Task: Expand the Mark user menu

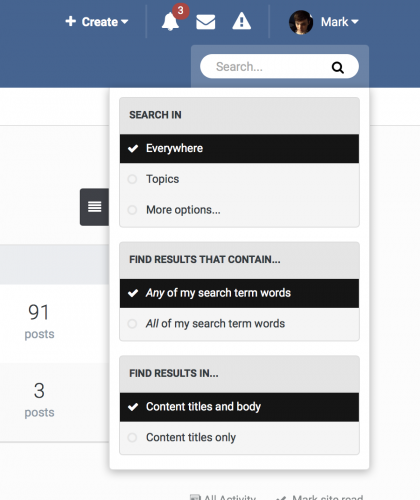Action: pos(339,22)
